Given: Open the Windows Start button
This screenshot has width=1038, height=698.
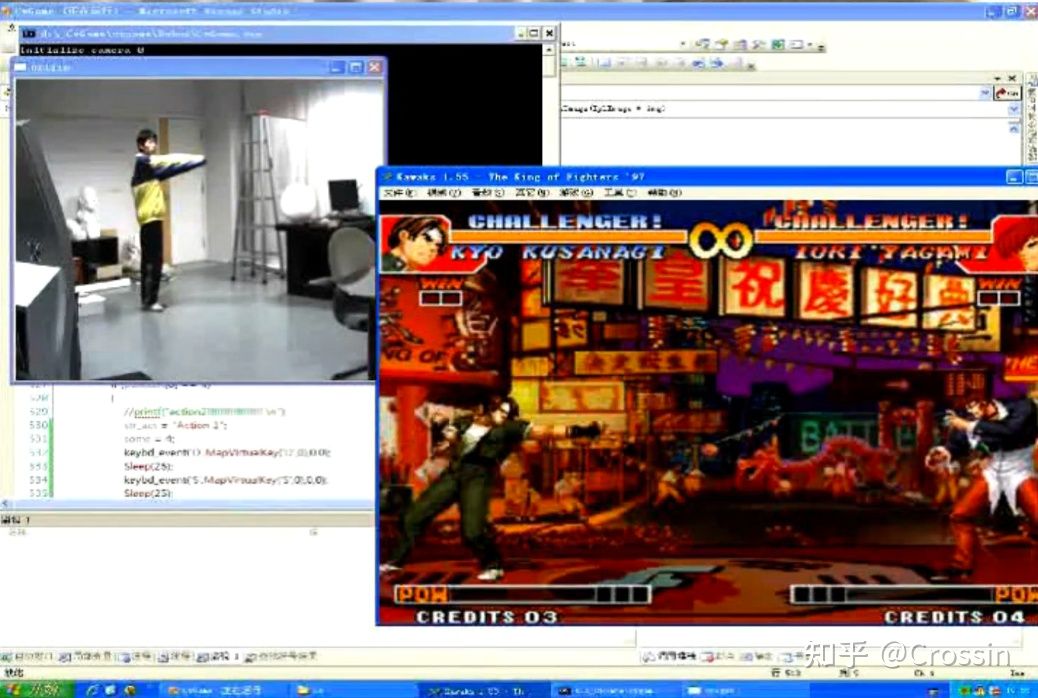Looking at the screenshot, I should [37, 689].
